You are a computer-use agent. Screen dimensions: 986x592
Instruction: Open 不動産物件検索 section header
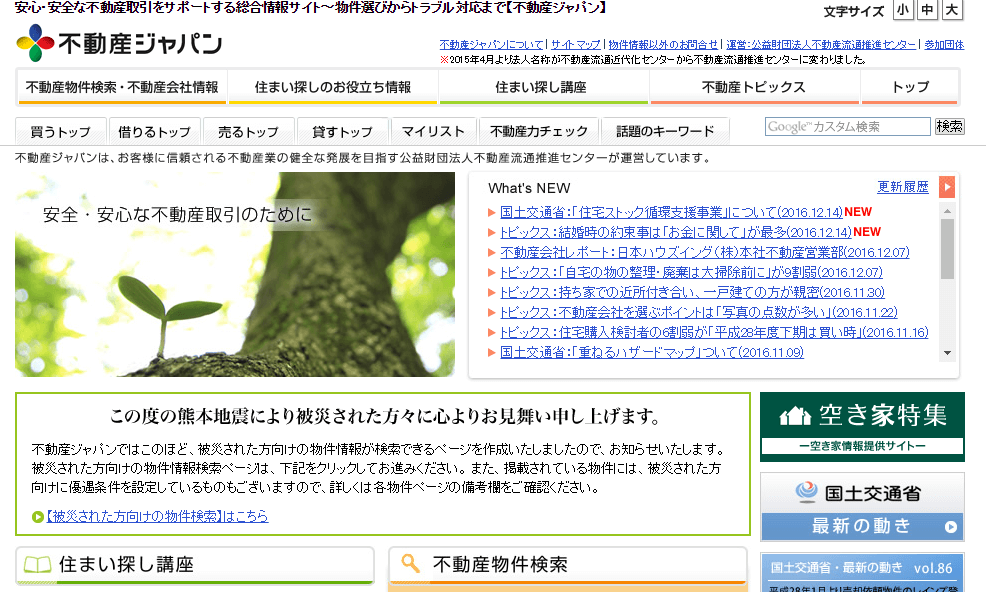coord(568,565)
